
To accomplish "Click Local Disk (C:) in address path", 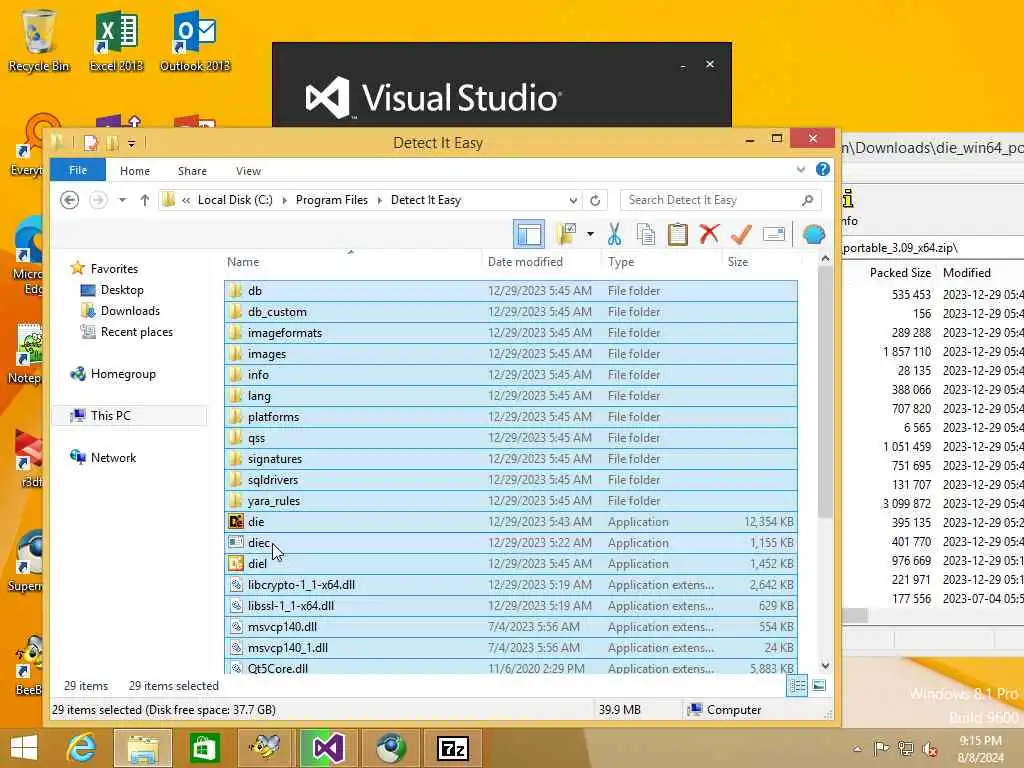I will 235,200.
